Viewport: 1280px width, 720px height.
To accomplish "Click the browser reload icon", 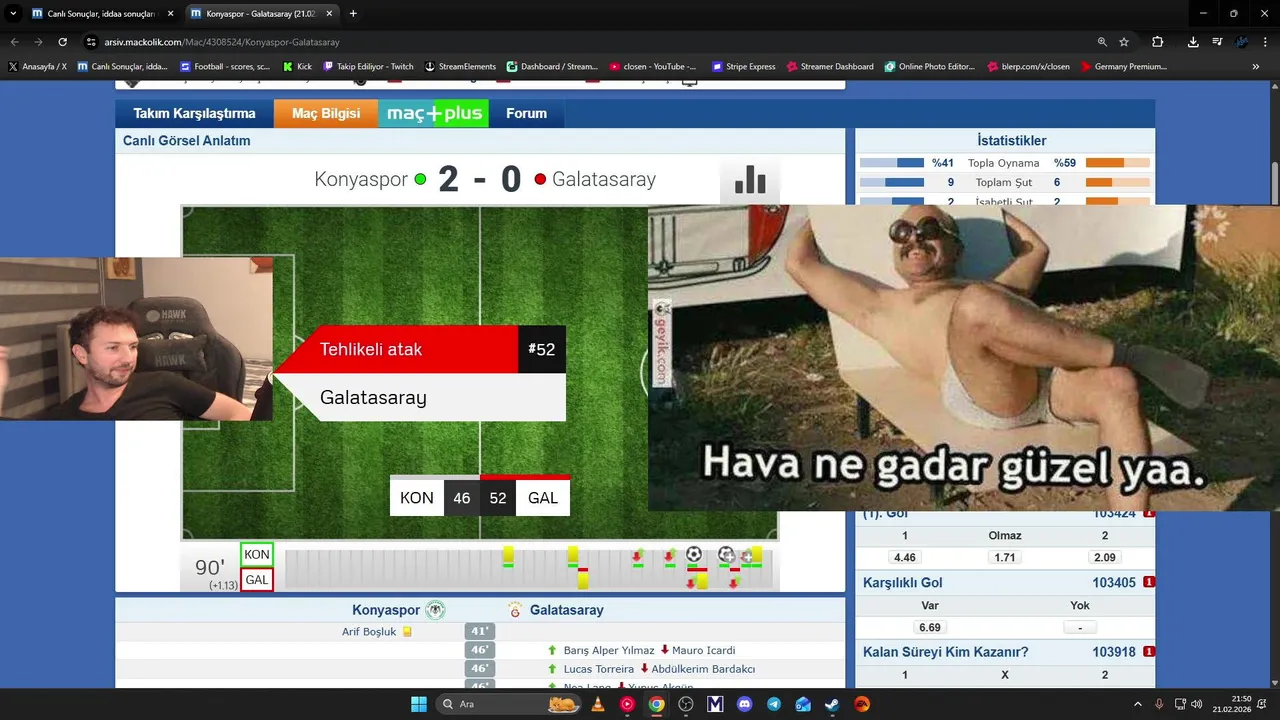I will 62,42.
